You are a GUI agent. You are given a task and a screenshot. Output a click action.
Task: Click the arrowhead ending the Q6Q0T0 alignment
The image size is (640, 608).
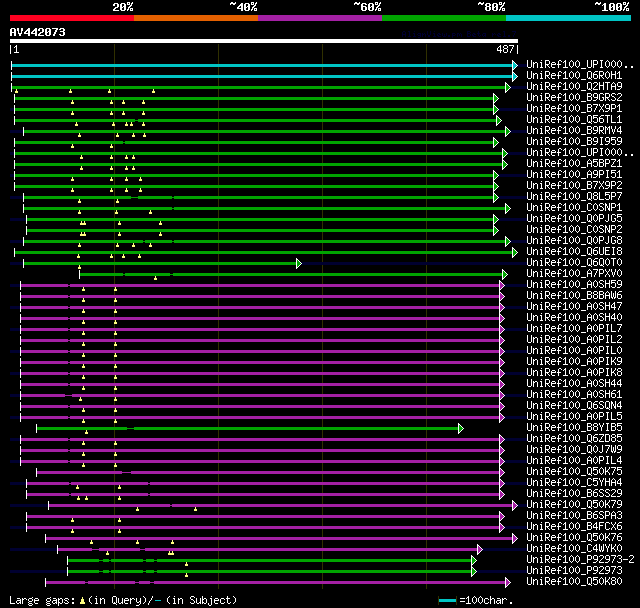tap(298, 263)
